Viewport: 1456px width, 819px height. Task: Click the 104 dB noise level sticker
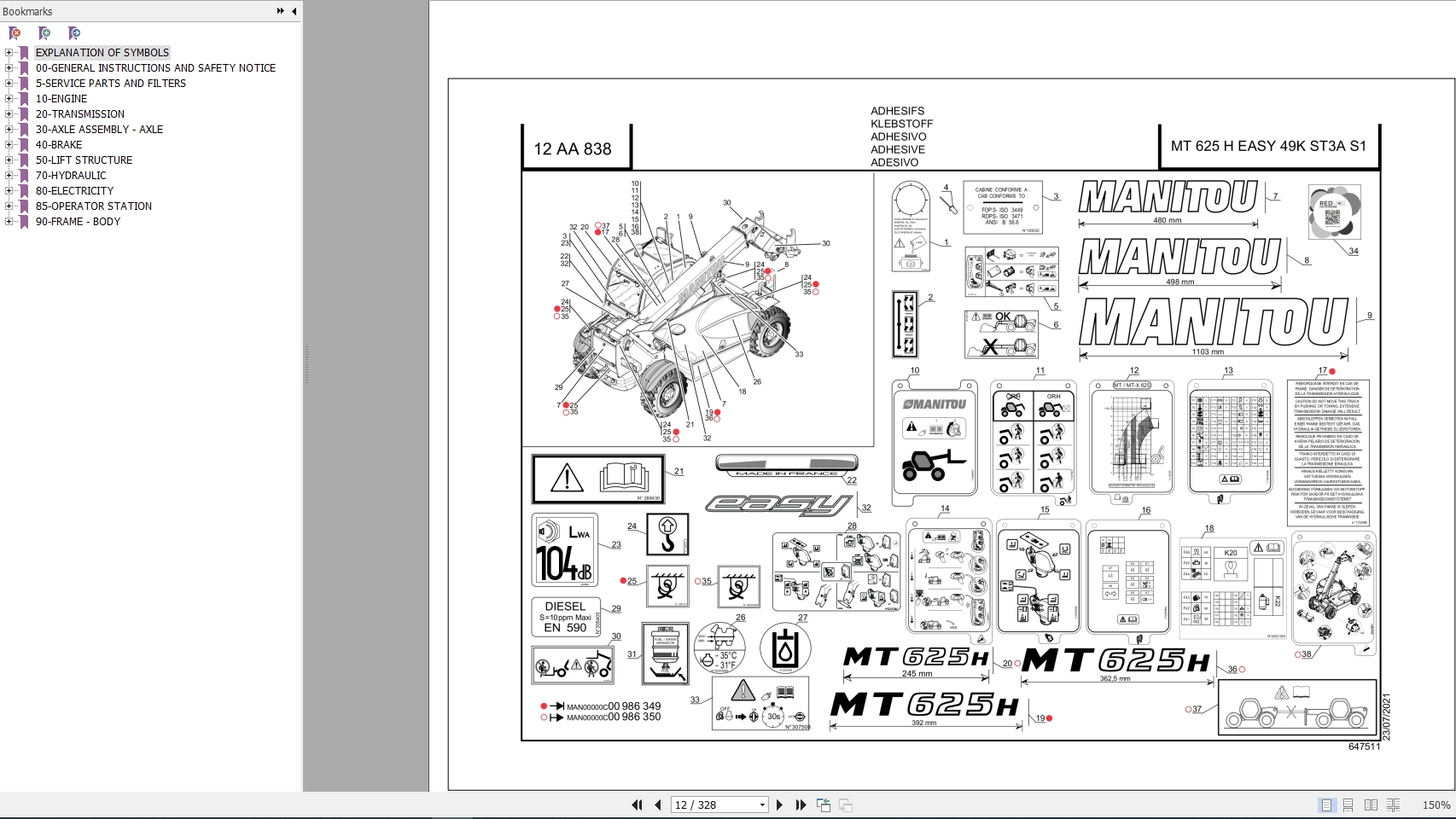pos(564,550)
